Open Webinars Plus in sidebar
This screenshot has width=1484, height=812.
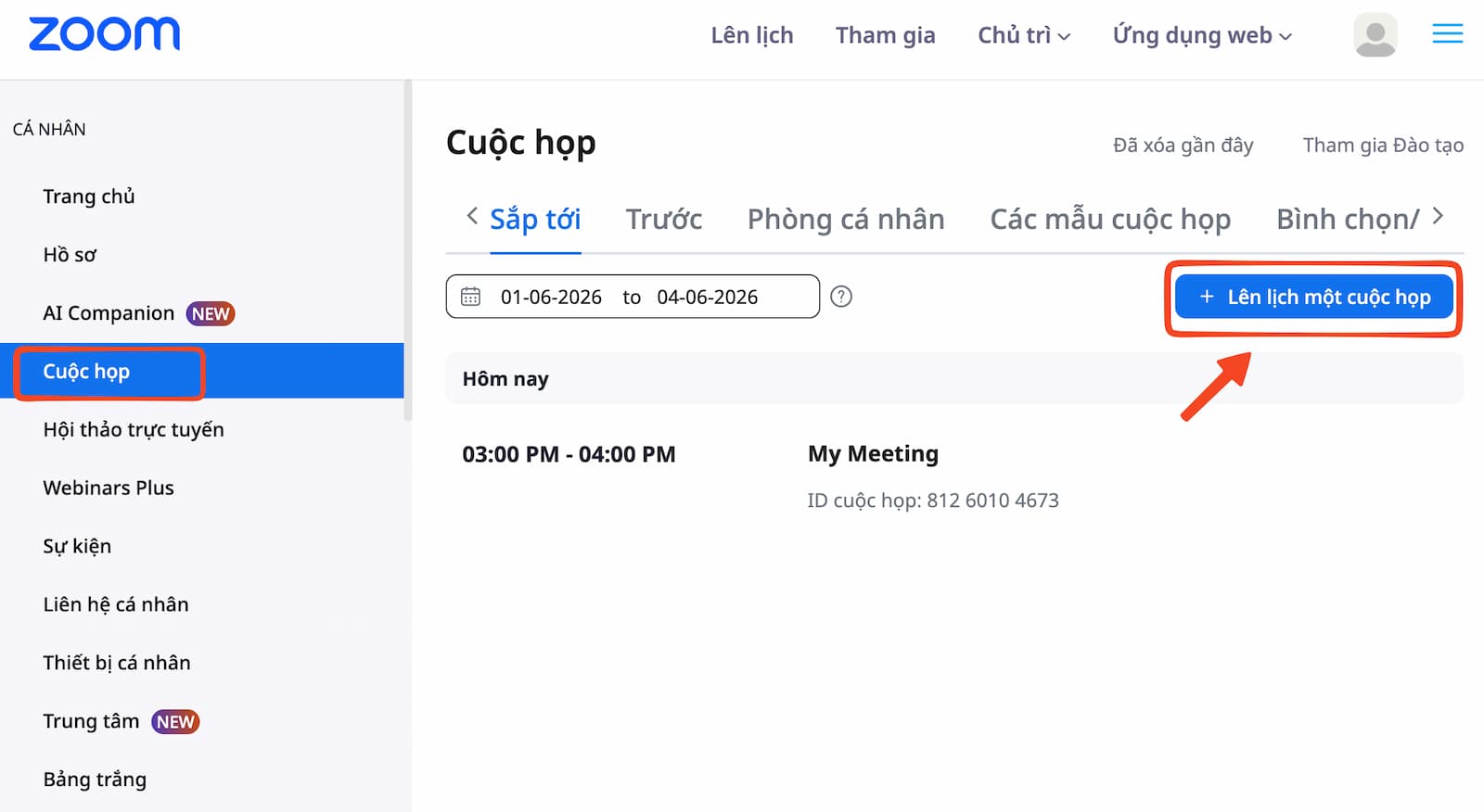(x=109, y=488)
